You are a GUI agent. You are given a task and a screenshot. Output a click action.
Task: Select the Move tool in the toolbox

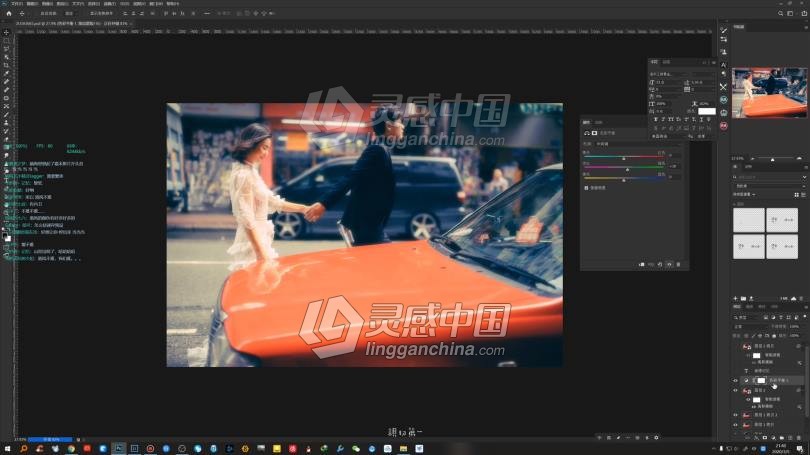pyautogui.click(x=7, y=32)
